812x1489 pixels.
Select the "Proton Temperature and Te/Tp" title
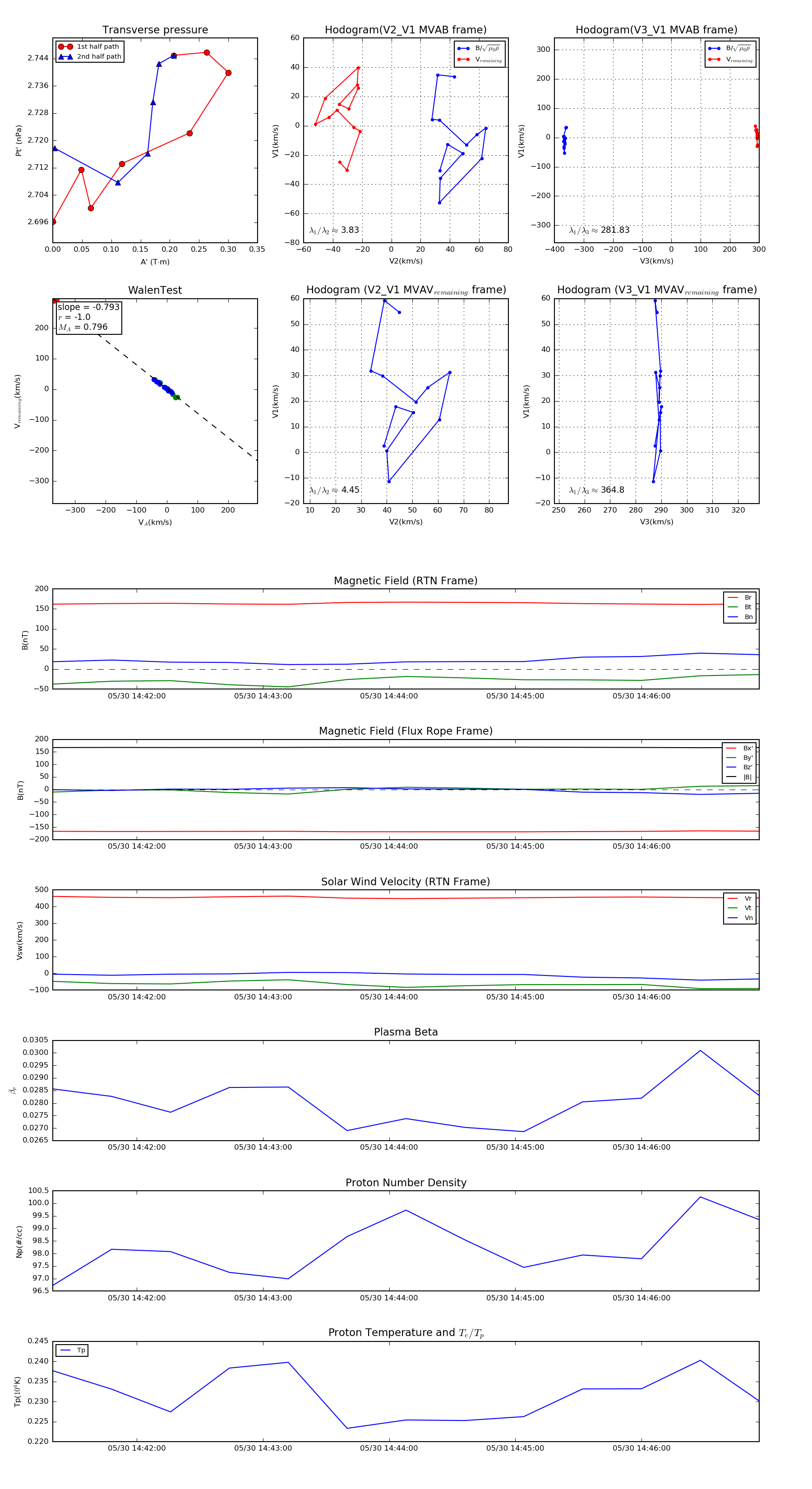[x=406, y=1333]
